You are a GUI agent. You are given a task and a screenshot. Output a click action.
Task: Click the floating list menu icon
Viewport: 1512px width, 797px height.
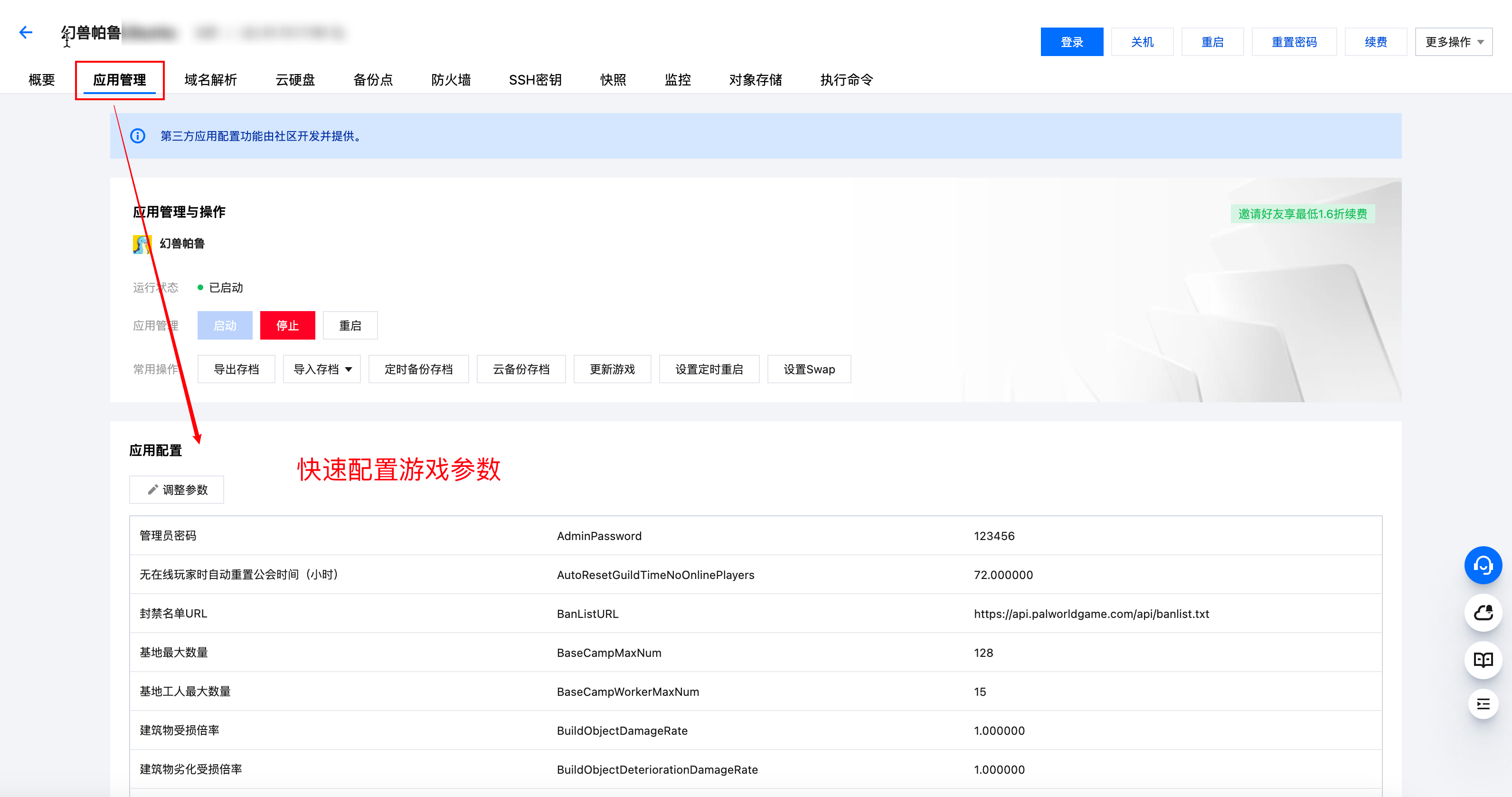click(x=1483, y=704)
